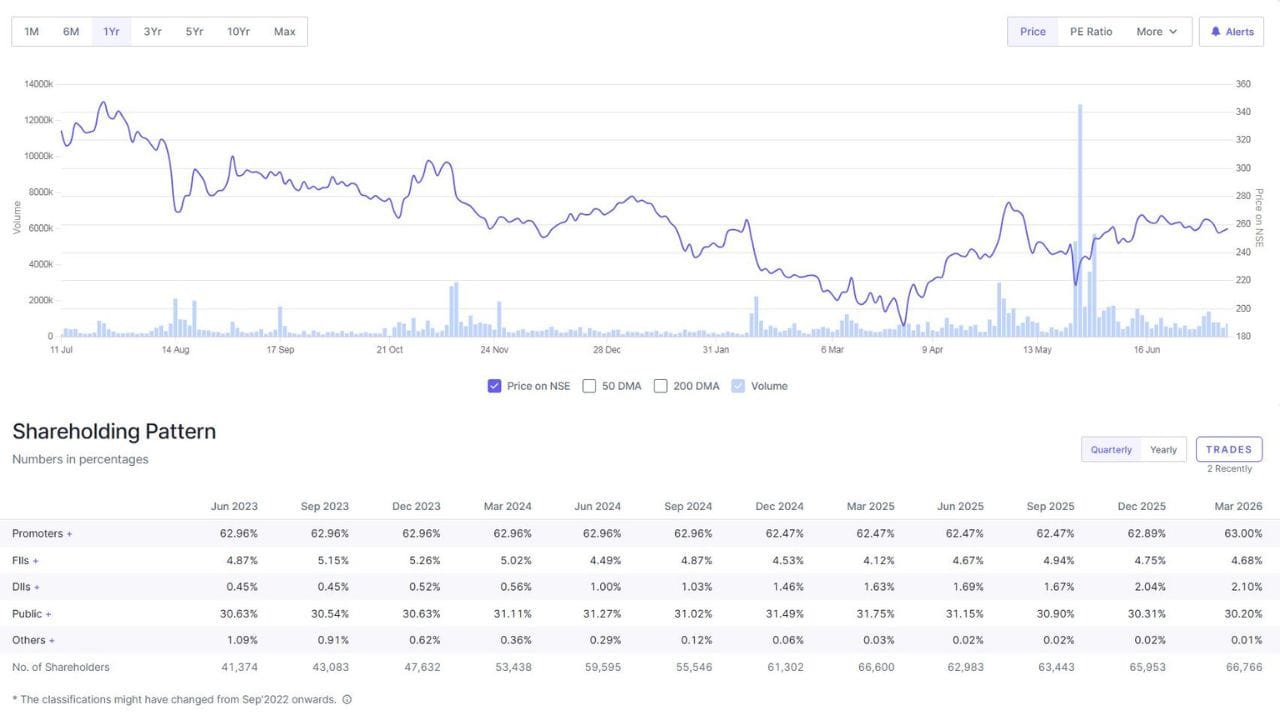Select the PE Ratio chart view

[x=1091, y=32]
